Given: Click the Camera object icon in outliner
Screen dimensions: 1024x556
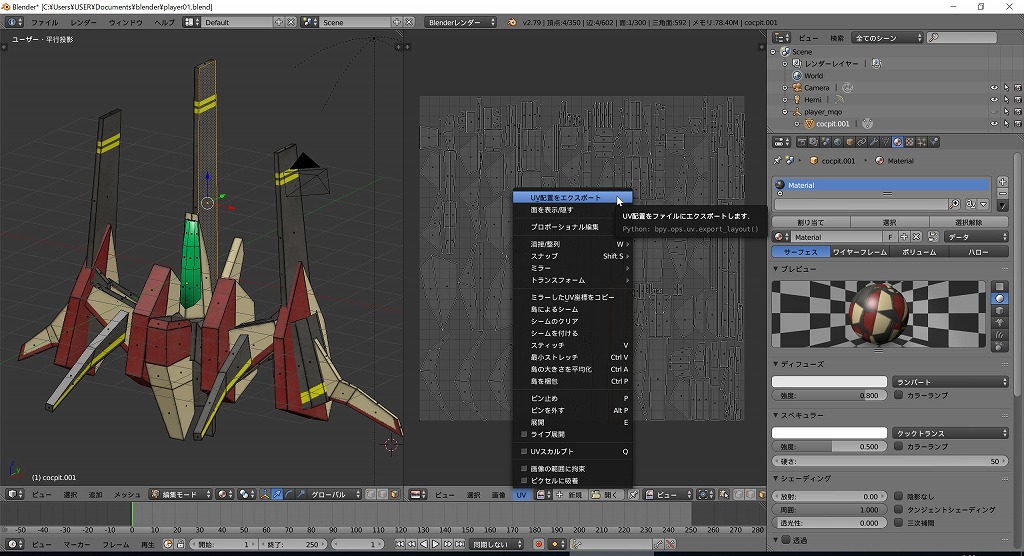Looking at the screenshot, I should 796,88.
